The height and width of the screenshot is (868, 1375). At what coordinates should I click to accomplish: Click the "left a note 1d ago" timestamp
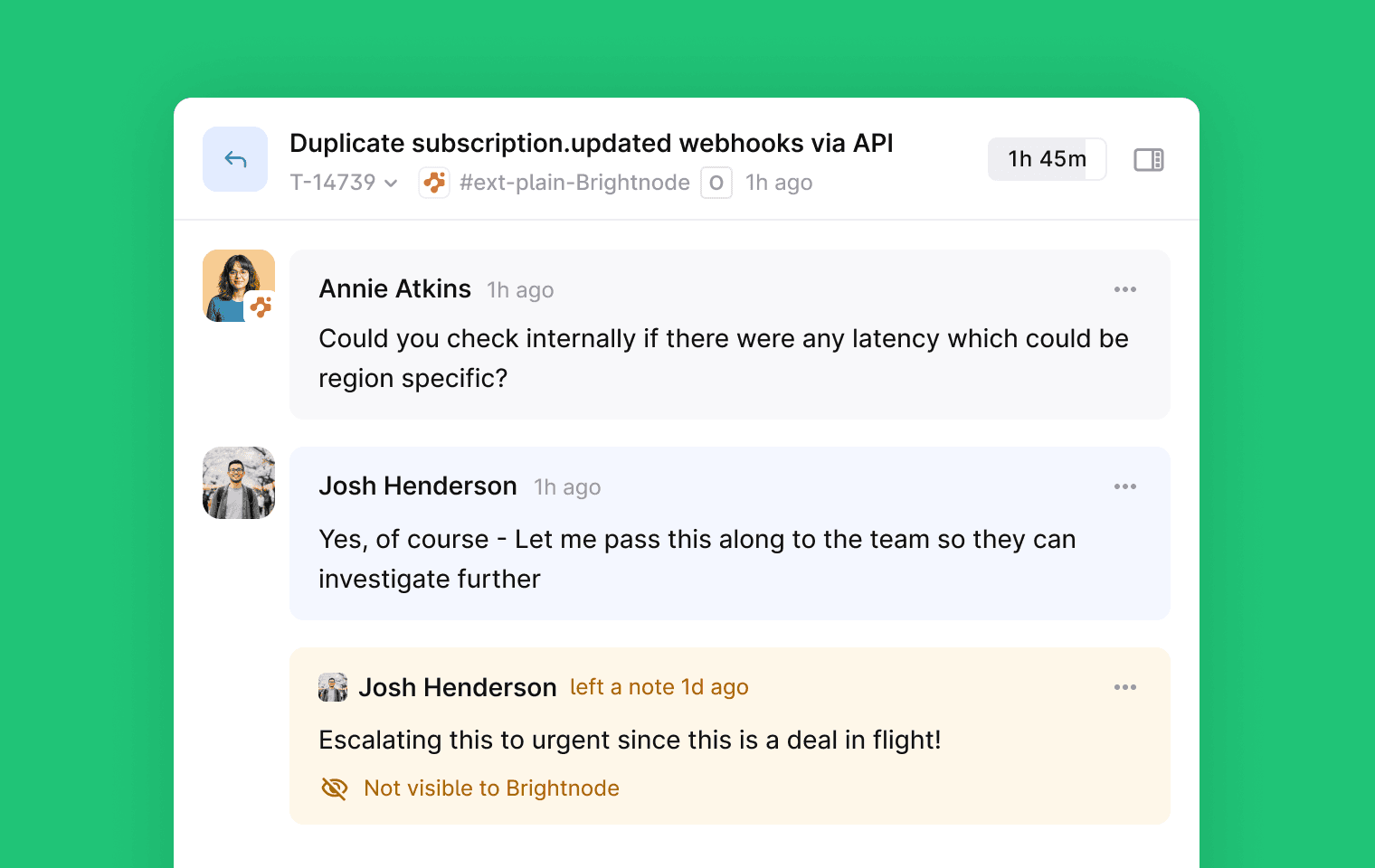(659, 687)
